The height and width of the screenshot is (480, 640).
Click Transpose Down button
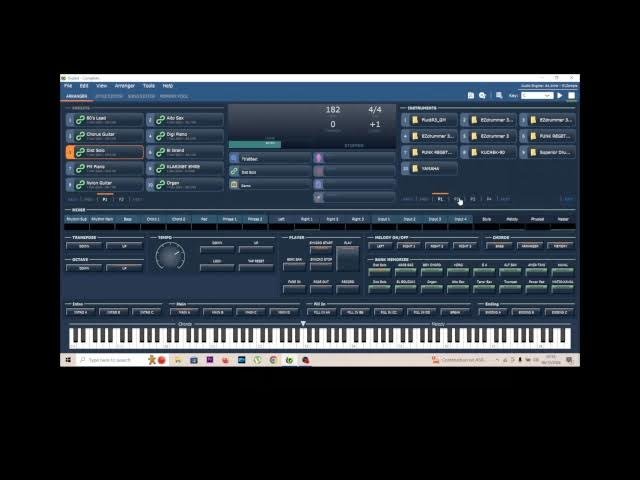coord(84,246)
